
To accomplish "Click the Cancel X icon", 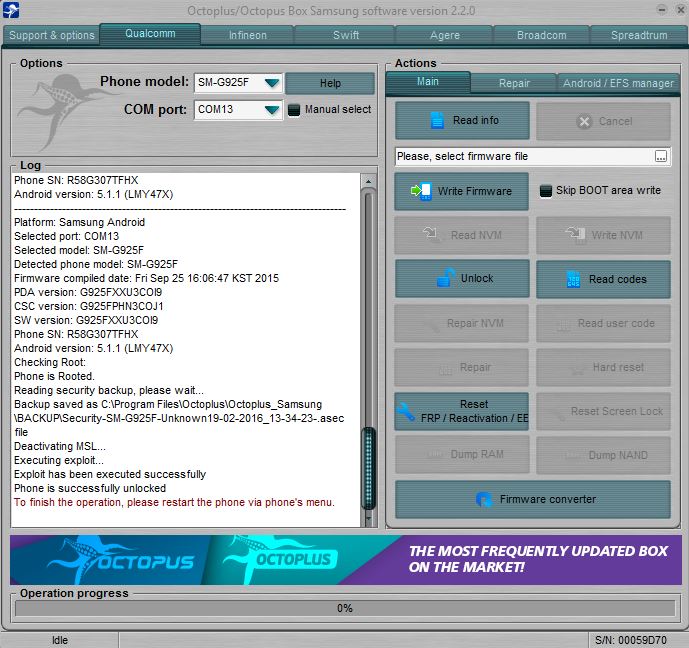I will [584, 121].
